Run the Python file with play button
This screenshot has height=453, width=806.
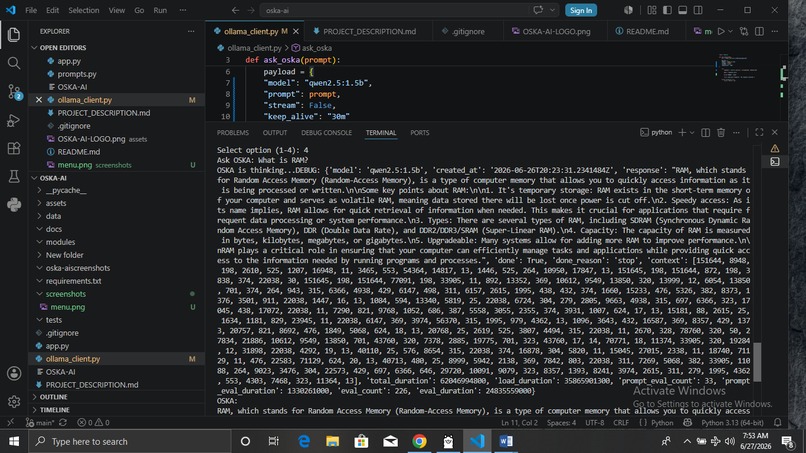click(x=721, y=31)
